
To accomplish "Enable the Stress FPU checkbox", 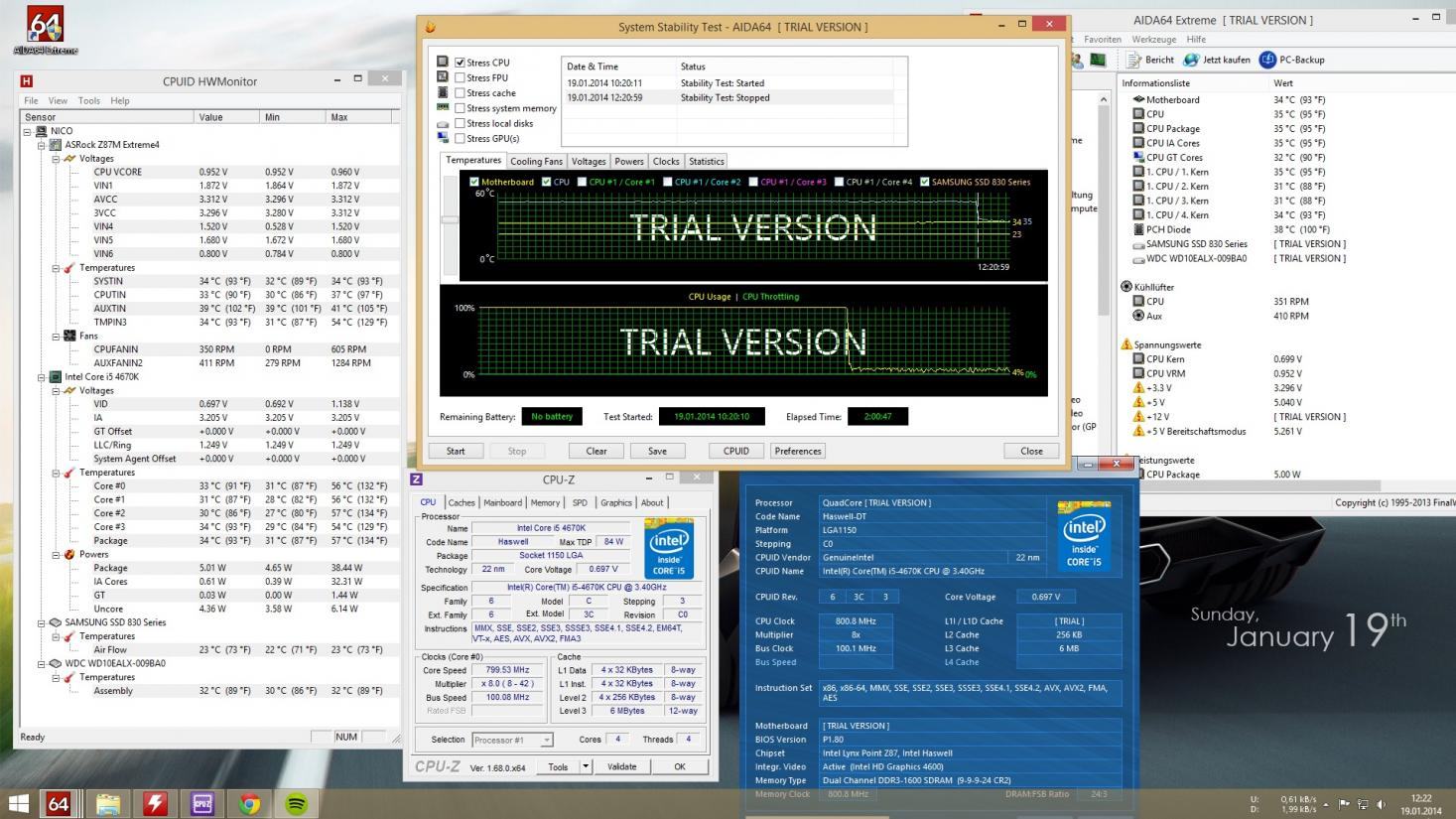I will pos(460,77).
